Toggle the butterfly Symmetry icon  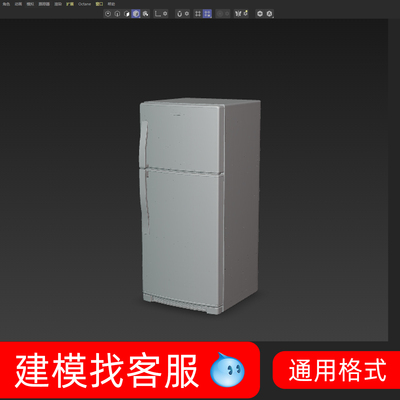coord(238,14)
